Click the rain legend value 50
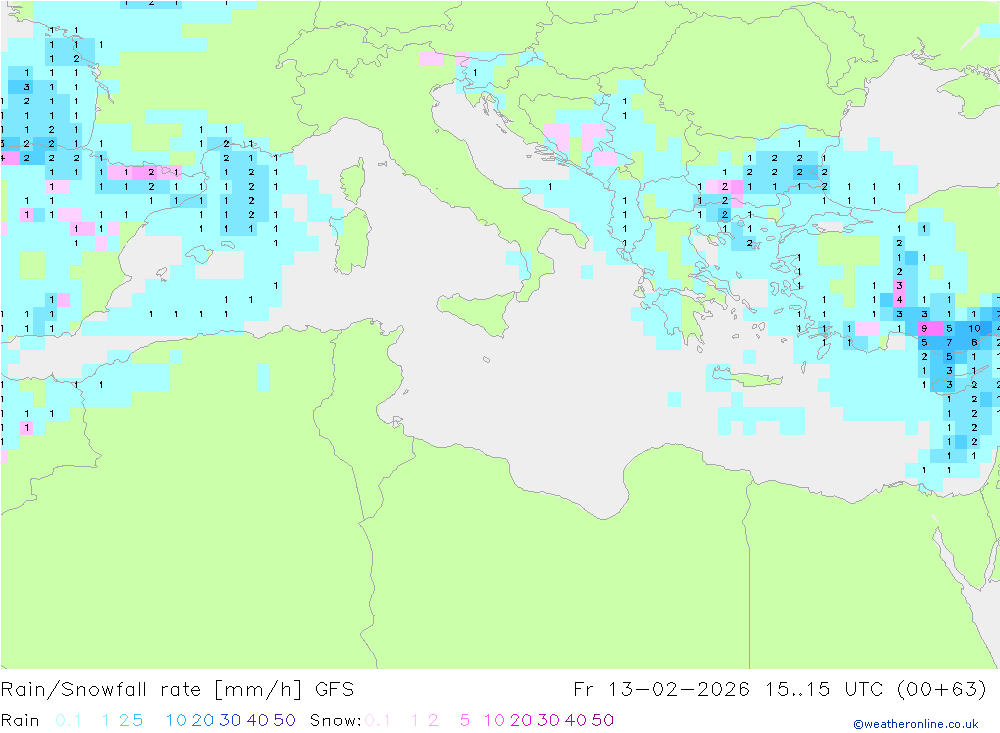Viewport: 1000px width, 733px height. pos(284,720)
